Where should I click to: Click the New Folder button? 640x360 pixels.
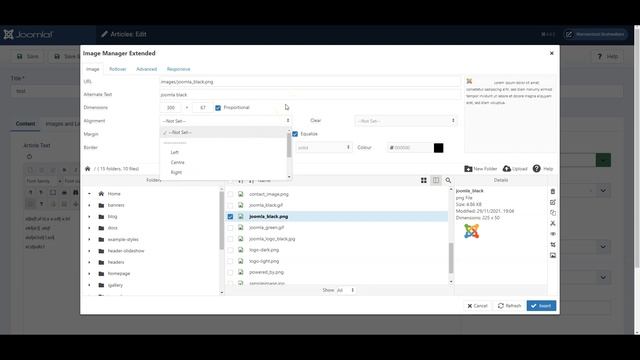click(481, 169)
